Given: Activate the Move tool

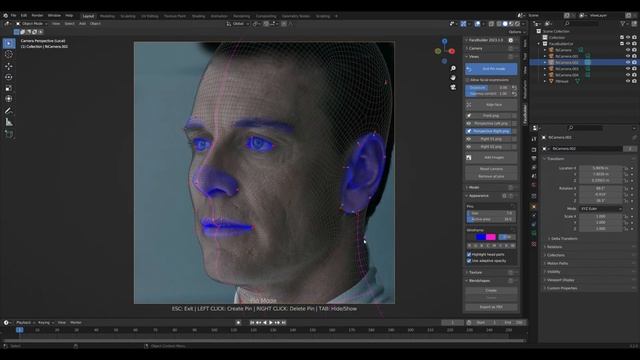Looking at the screenshot, I should pyautogui.click(x=9, y=66).
